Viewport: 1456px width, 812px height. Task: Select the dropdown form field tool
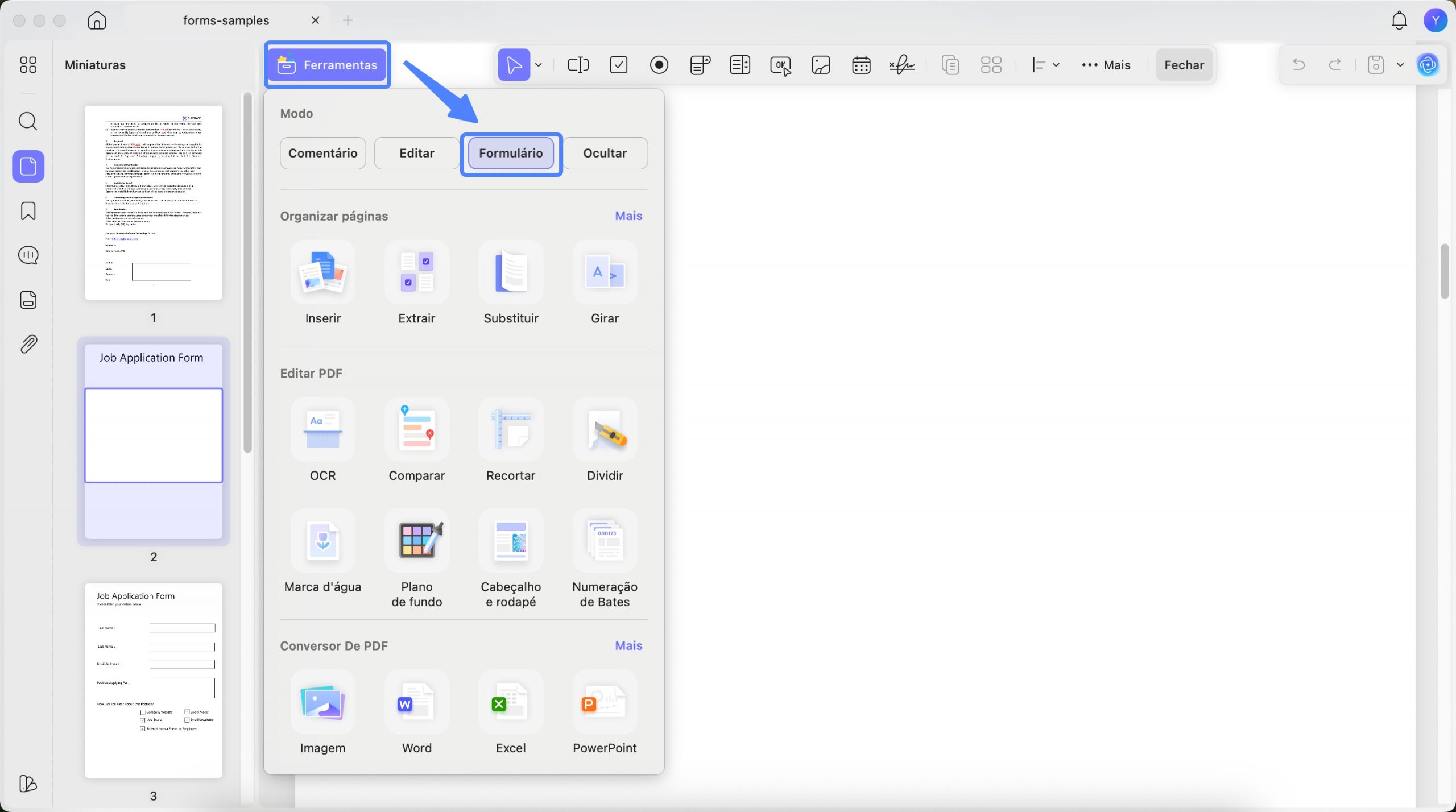700,65
